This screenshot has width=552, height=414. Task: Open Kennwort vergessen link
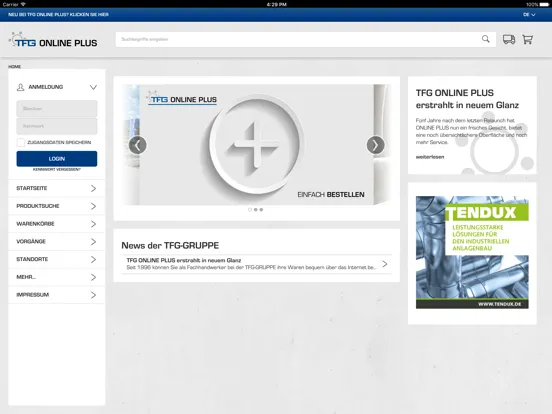57,170
